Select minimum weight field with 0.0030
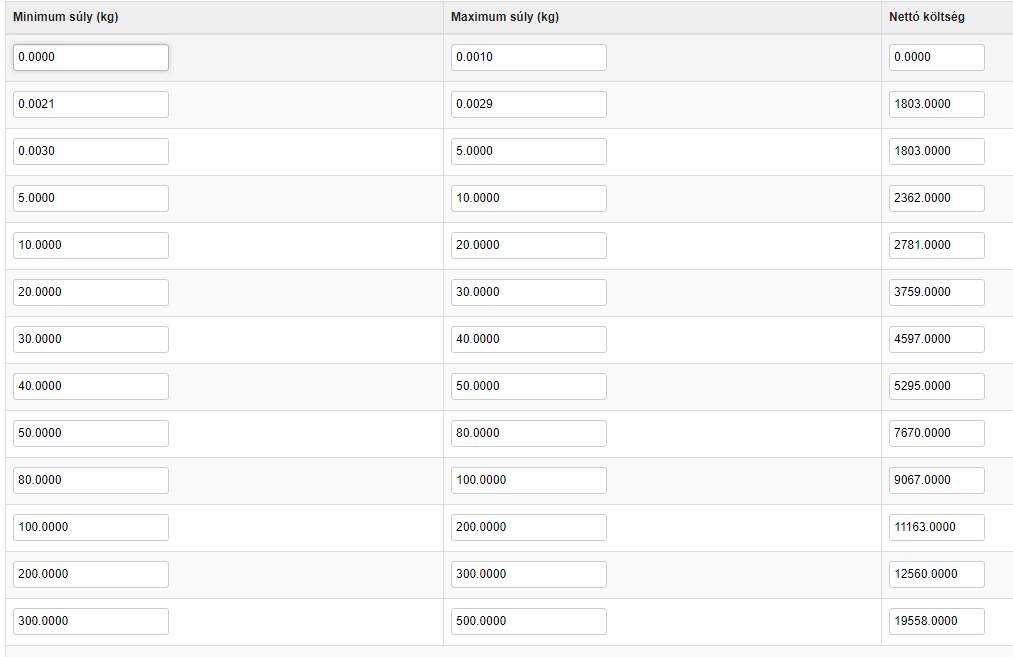The width and height of the screenshot is (1013, 657). [90, 151]
